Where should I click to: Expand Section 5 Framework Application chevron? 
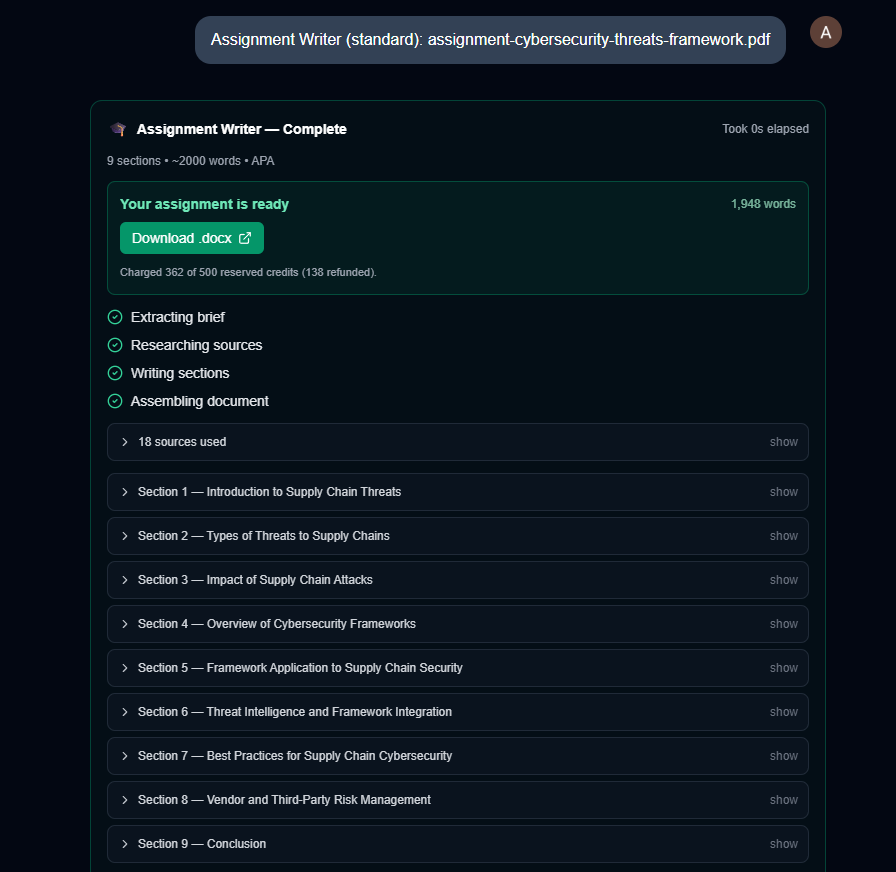pyautogui.click(x=125, y=668)
